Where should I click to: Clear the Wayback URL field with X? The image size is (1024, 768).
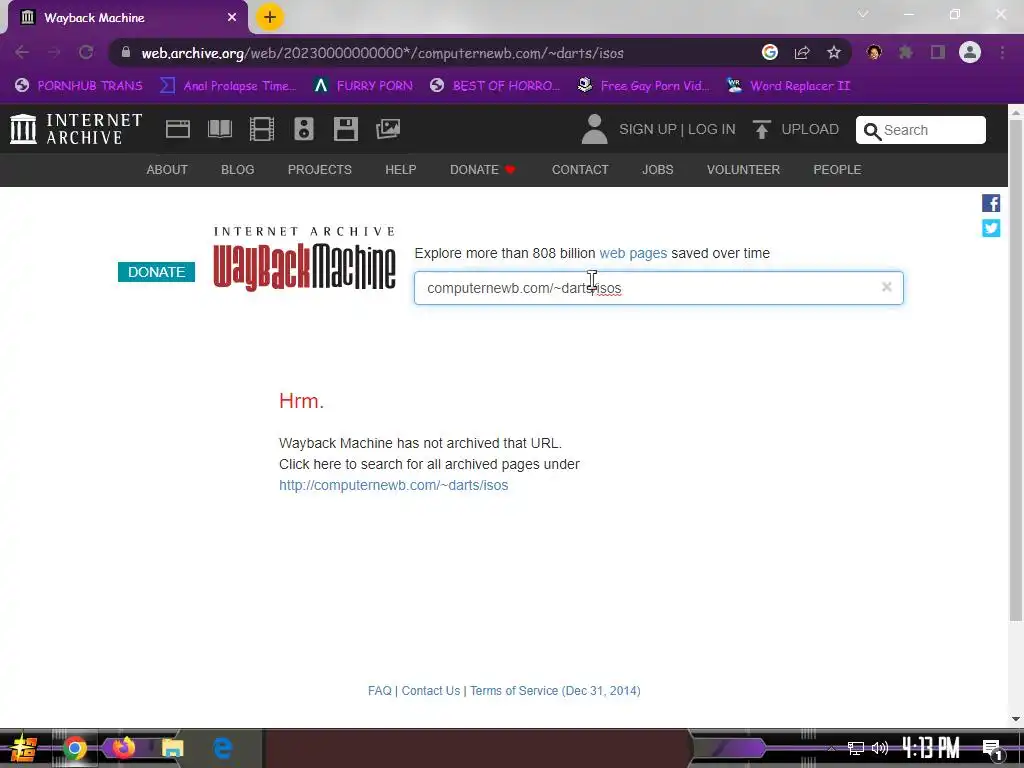[886, 287]
